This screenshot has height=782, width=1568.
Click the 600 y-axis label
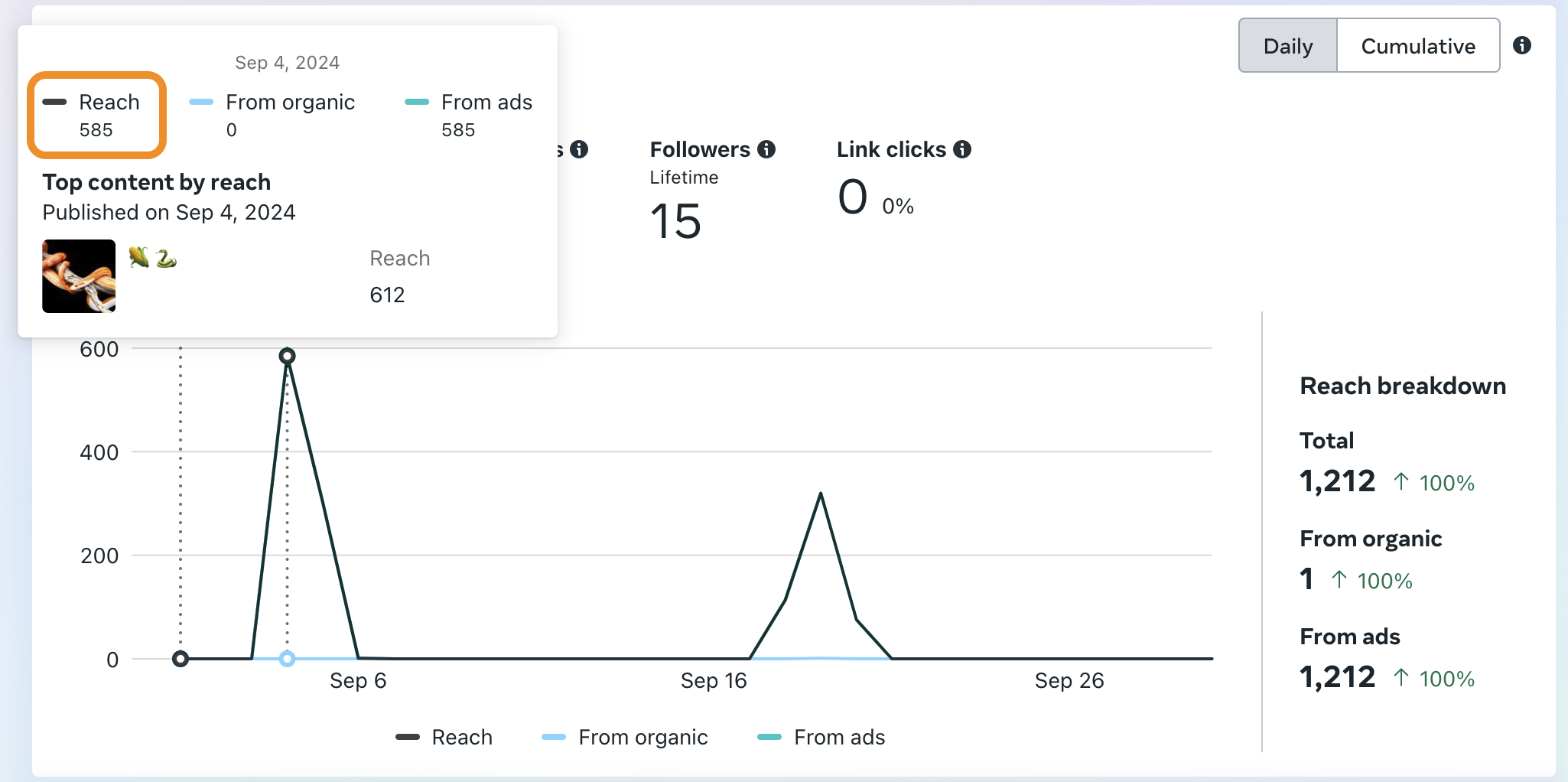[x=99, y=350]
